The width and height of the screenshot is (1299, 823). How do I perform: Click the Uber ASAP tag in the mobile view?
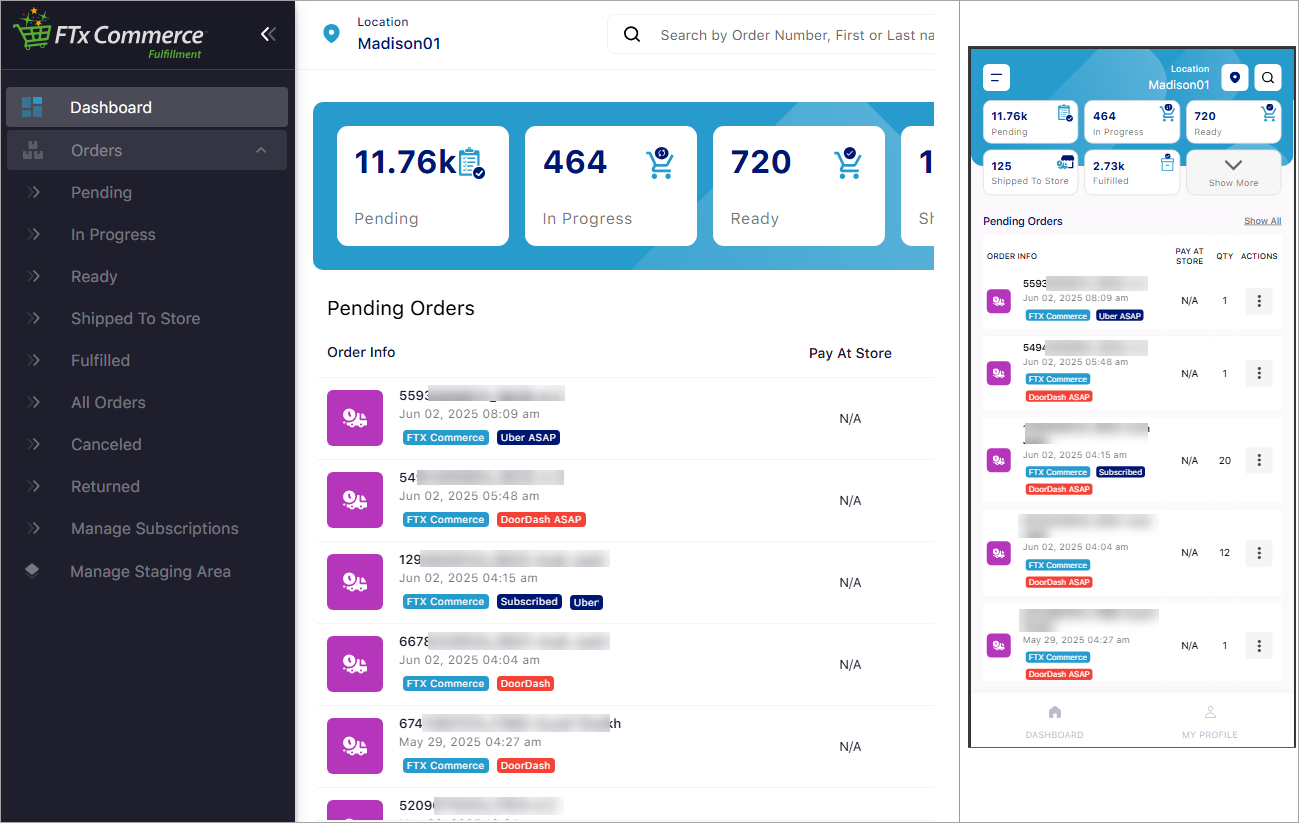point(1120,315)
